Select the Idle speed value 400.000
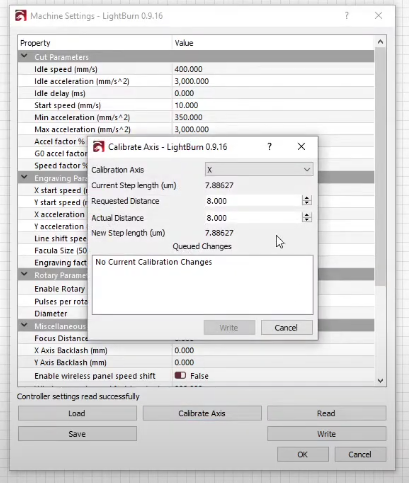This screenshot has width=409, height=483. coord(188,69)
